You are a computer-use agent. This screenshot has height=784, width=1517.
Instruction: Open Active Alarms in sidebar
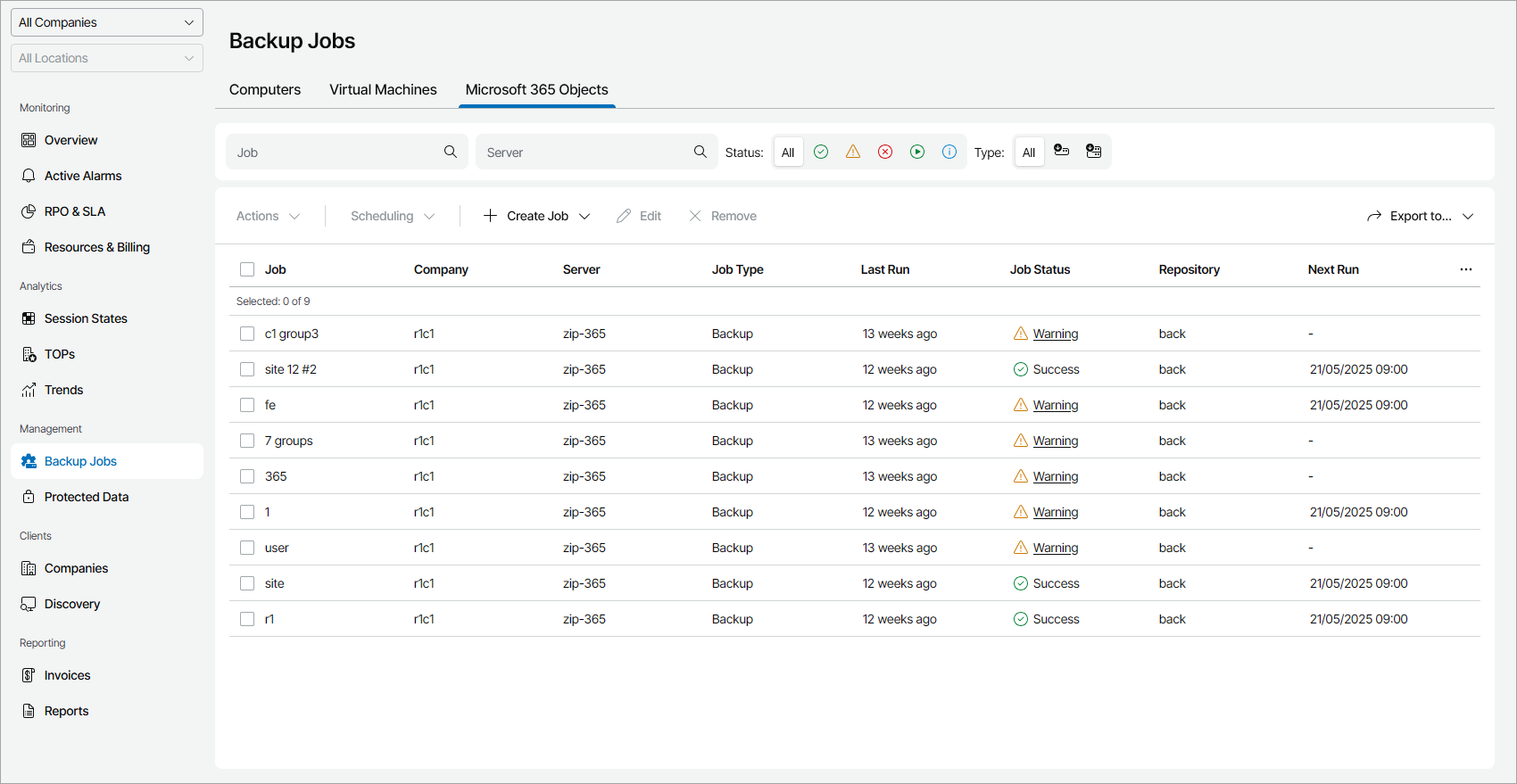pos(83,176)
